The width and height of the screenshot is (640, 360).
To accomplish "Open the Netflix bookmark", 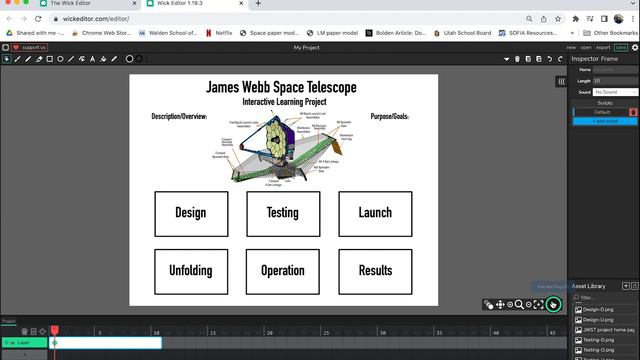I will (x=219, y=33).
